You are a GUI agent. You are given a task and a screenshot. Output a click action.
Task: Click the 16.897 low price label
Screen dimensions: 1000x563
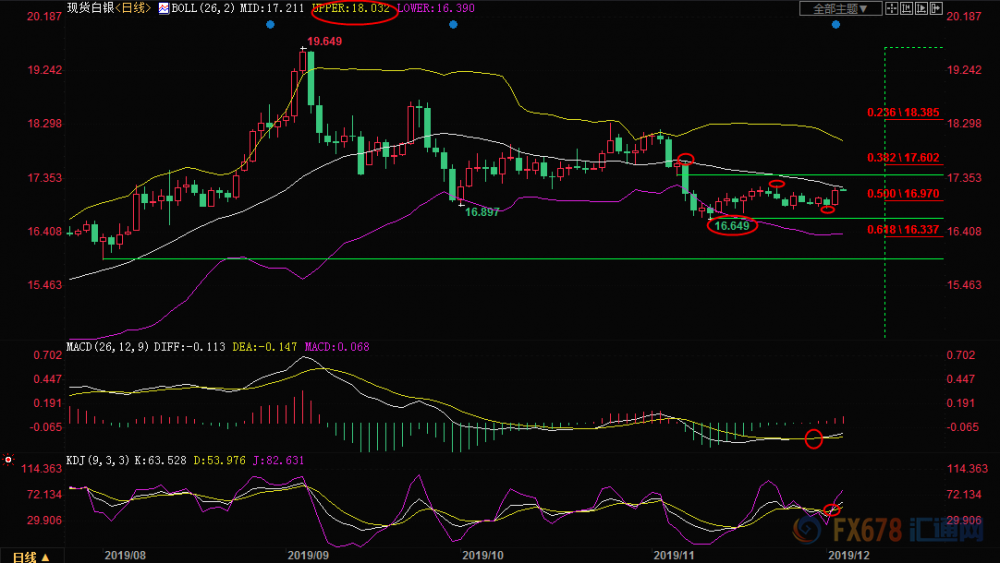point(482,212)
